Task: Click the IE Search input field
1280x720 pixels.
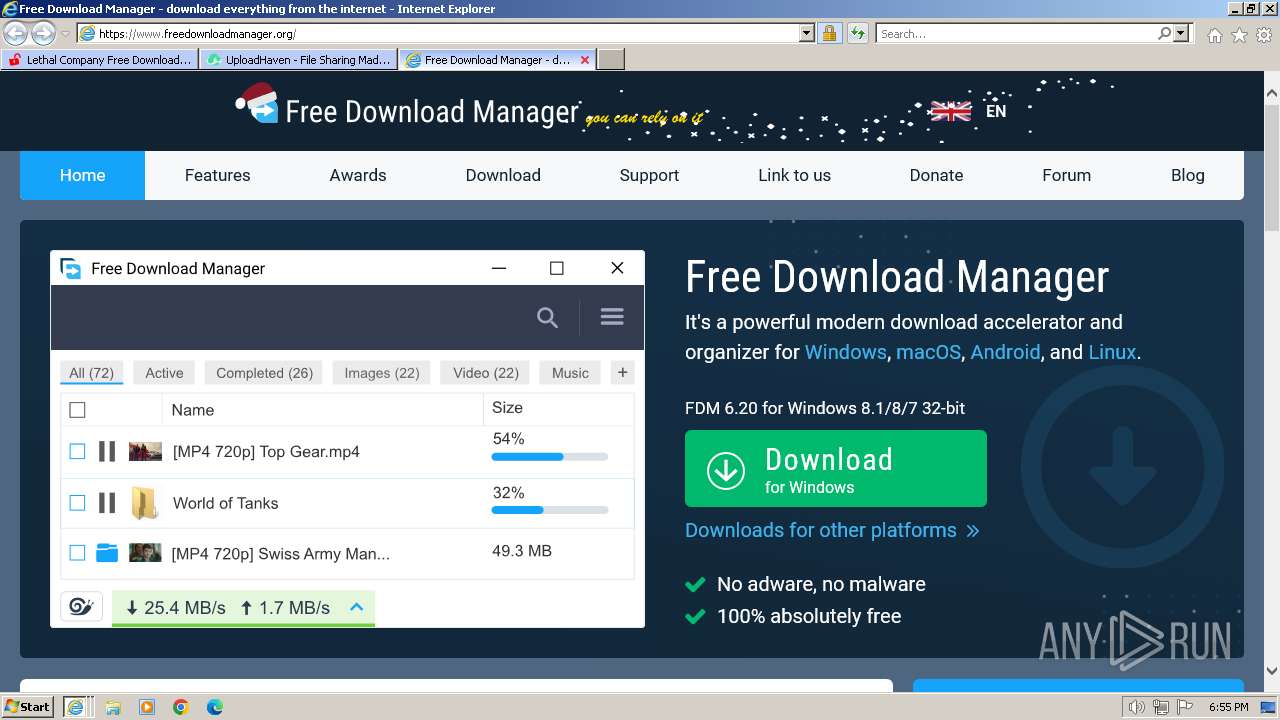Action: pos(1016,33)
